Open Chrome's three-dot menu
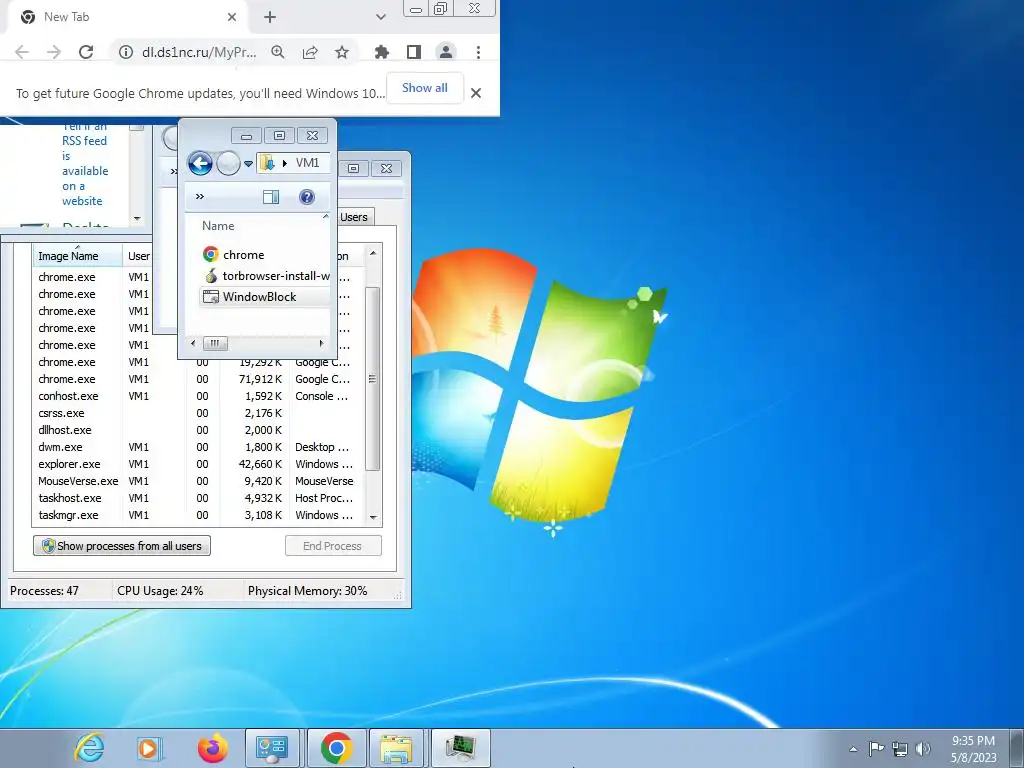 (x=478, y=52)
